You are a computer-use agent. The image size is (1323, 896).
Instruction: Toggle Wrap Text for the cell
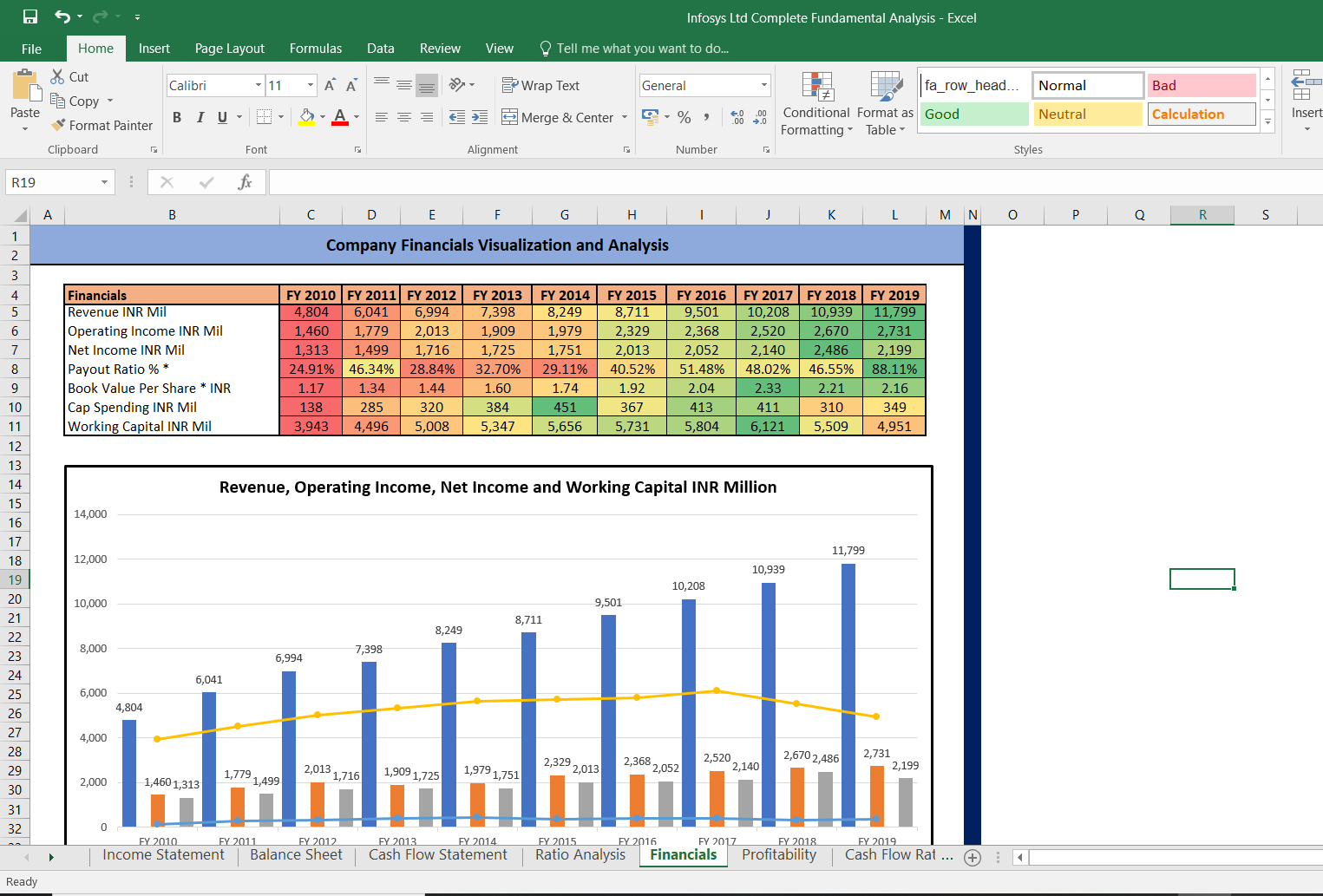(540, 85)
